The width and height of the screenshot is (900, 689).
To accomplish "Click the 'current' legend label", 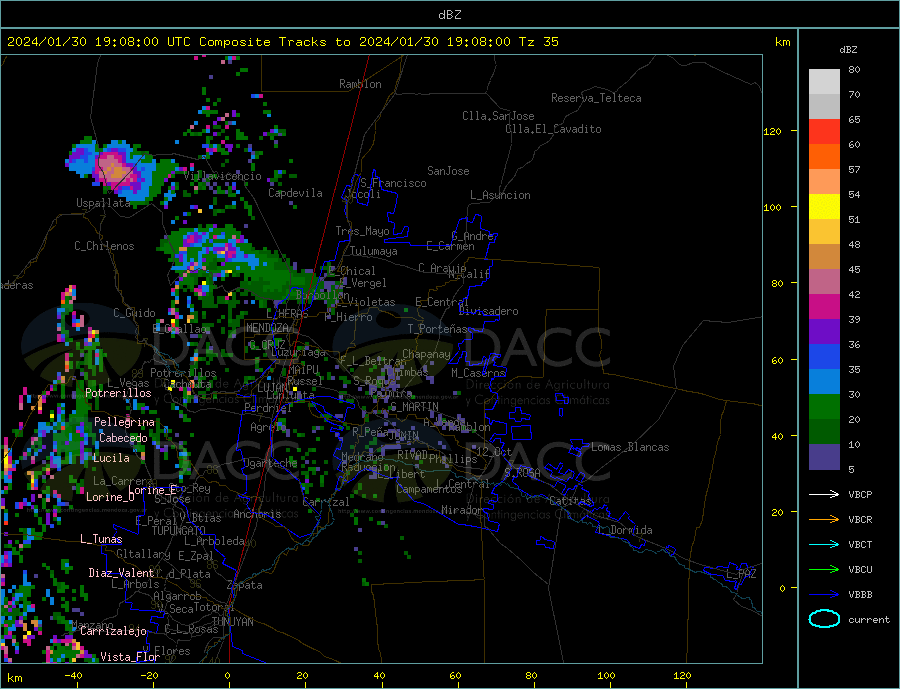I will pos(869,620).
